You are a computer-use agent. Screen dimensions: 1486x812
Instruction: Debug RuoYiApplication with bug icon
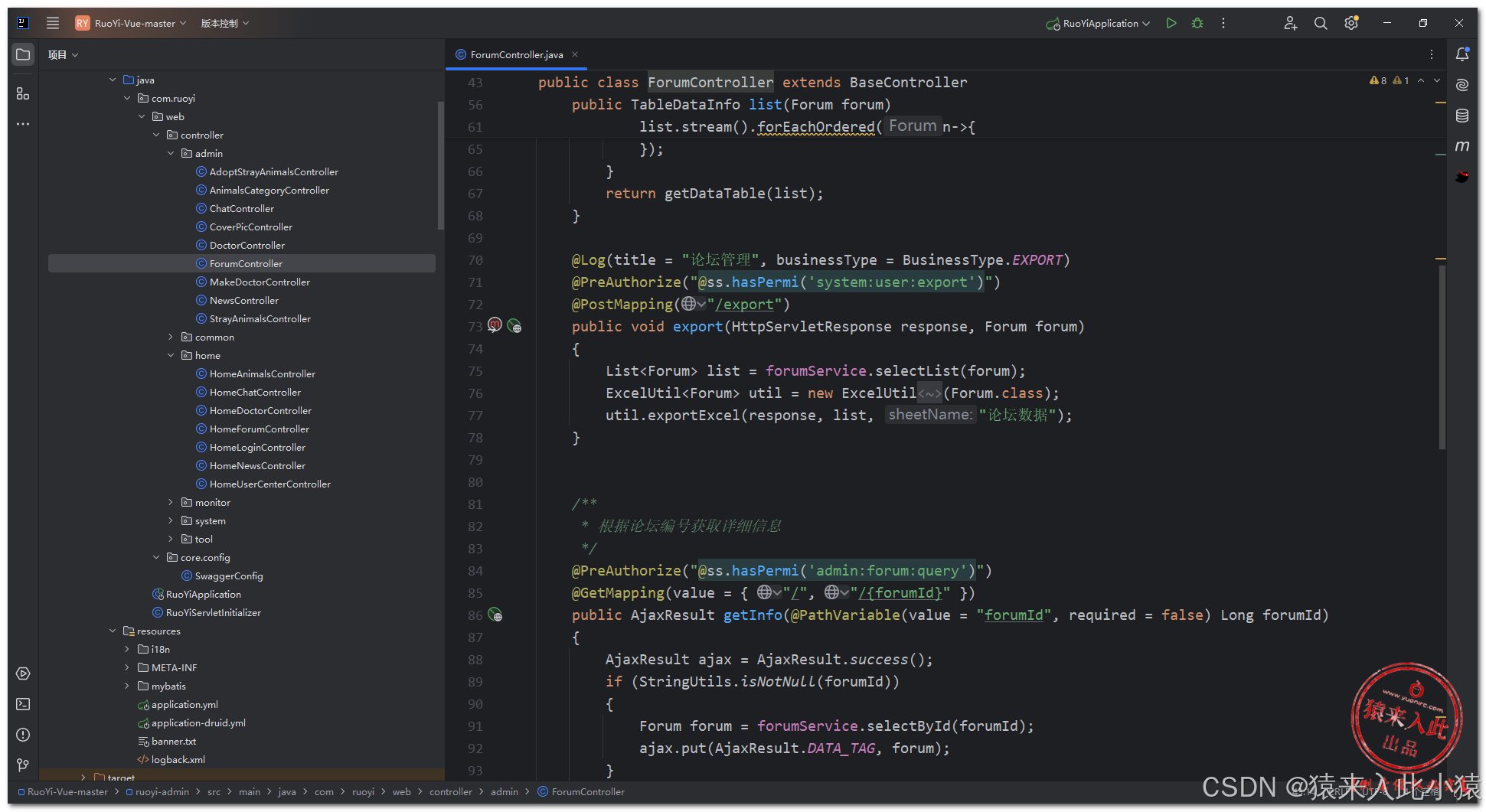pos(1197,23)
